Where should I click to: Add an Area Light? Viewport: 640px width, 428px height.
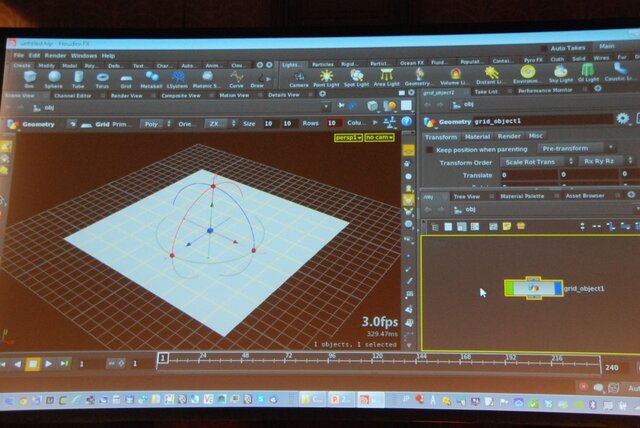pos(386,77)
